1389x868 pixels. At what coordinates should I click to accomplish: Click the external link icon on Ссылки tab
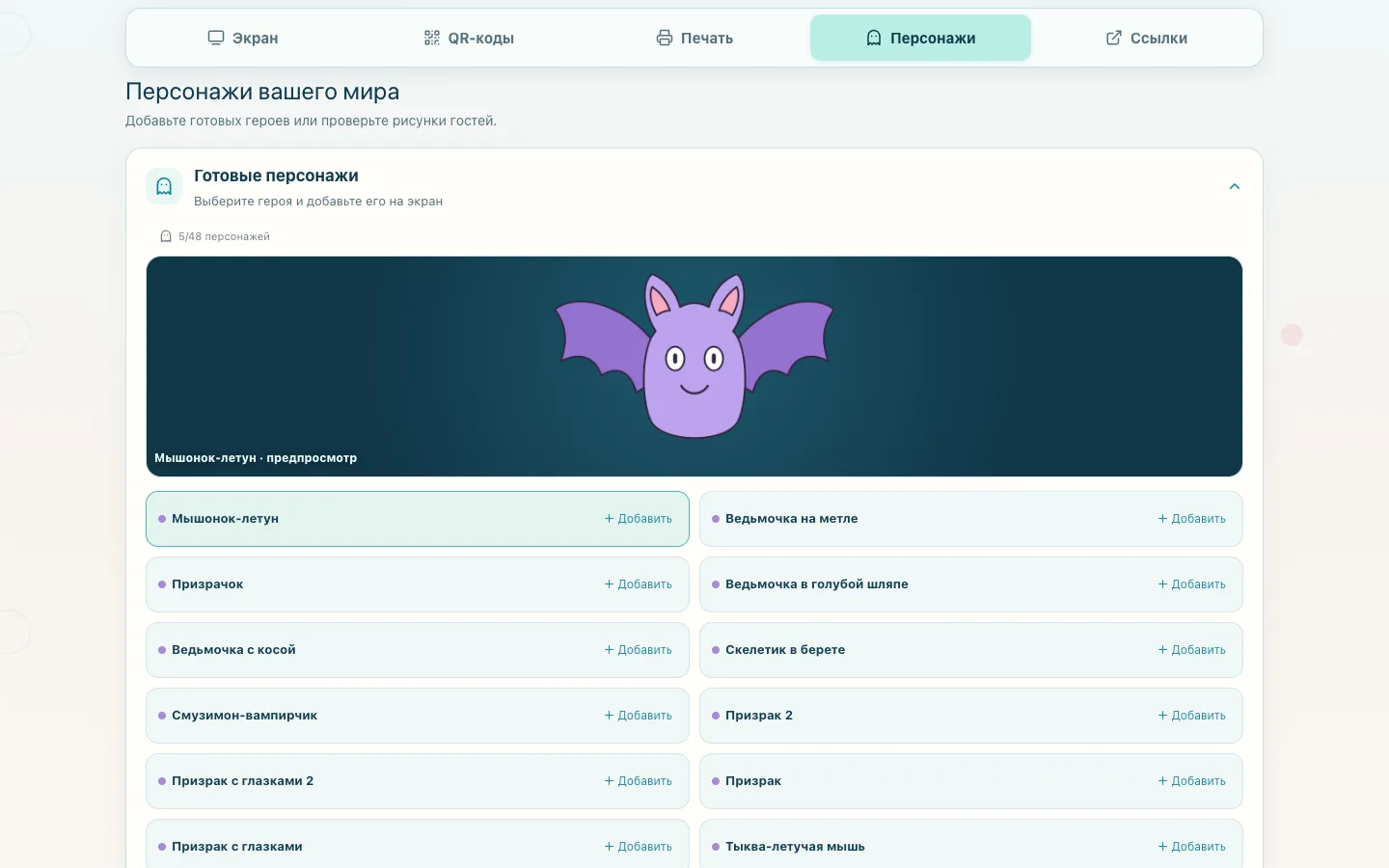click(x=1114, y=38)
